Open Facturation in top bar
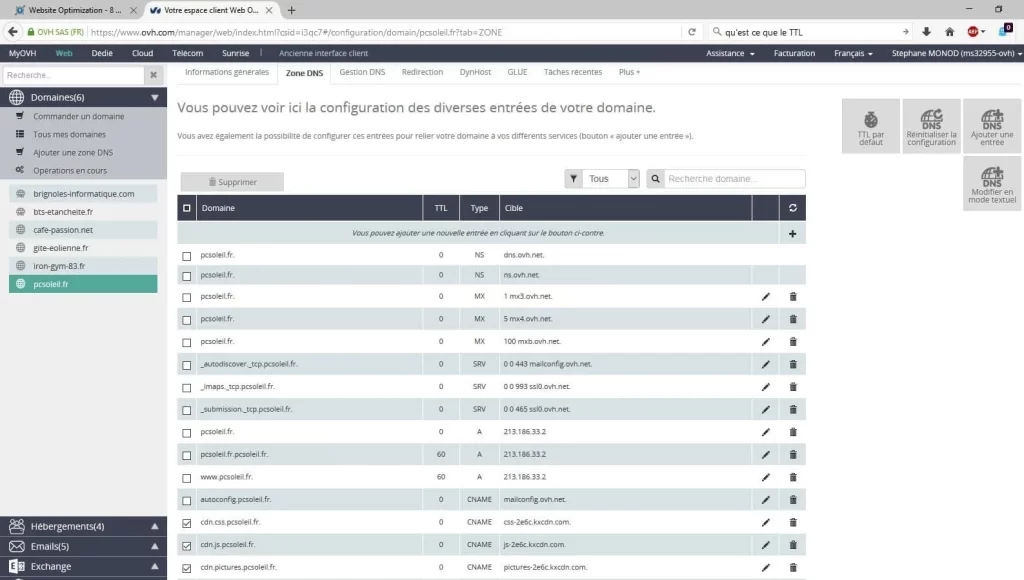This screenshot has width=1024, height=580. [x=794, y=53]
